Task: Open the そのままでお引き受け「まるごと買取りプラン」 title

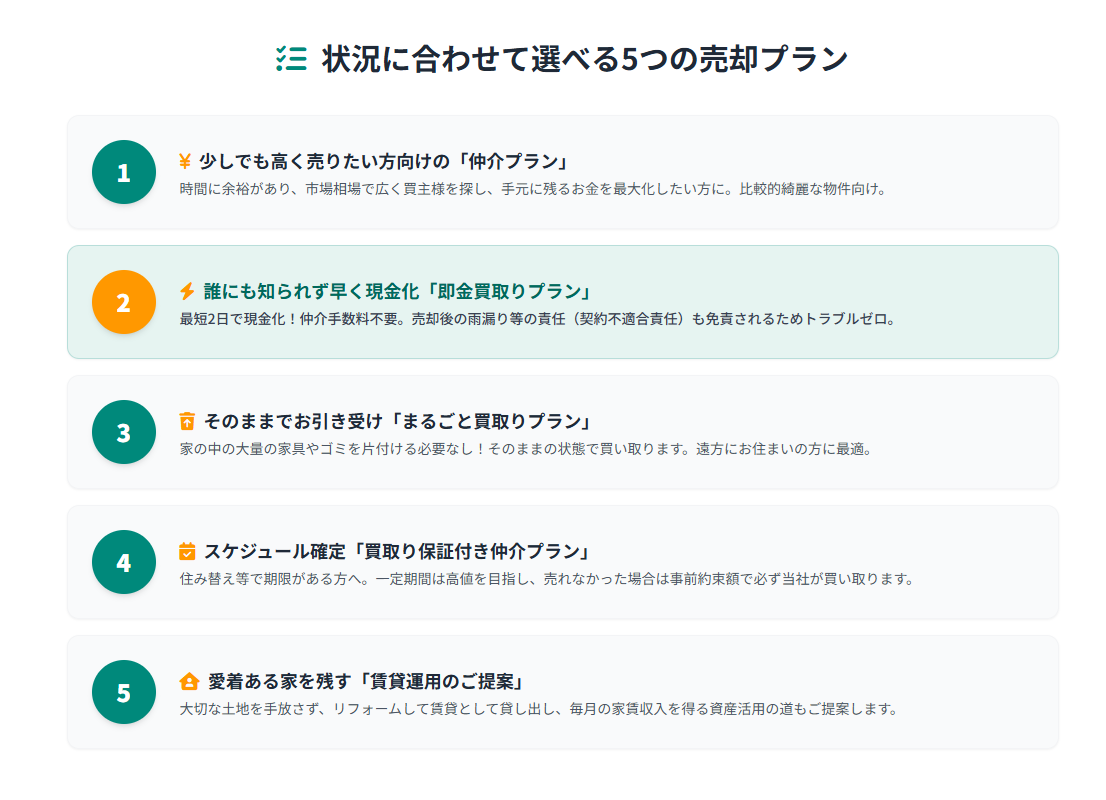Action: click(398, 421)
